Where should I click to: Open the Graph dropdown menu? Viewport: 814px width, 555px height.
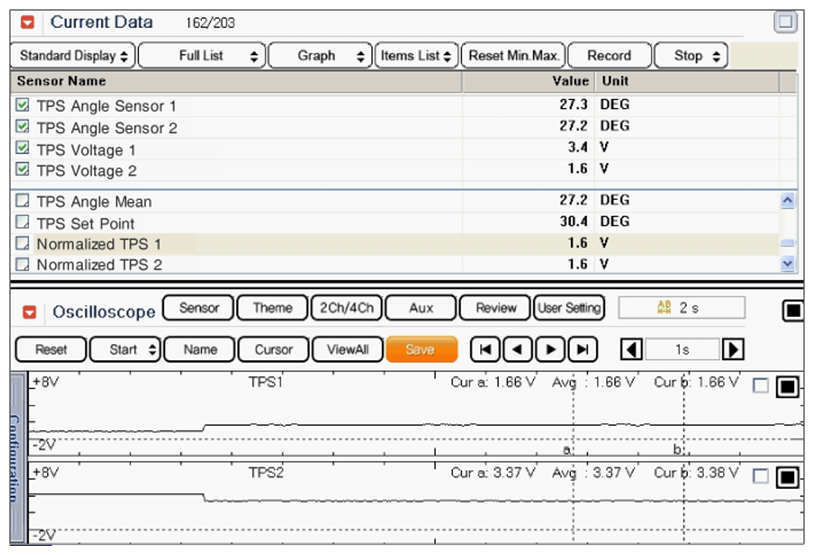coord(318,56)
